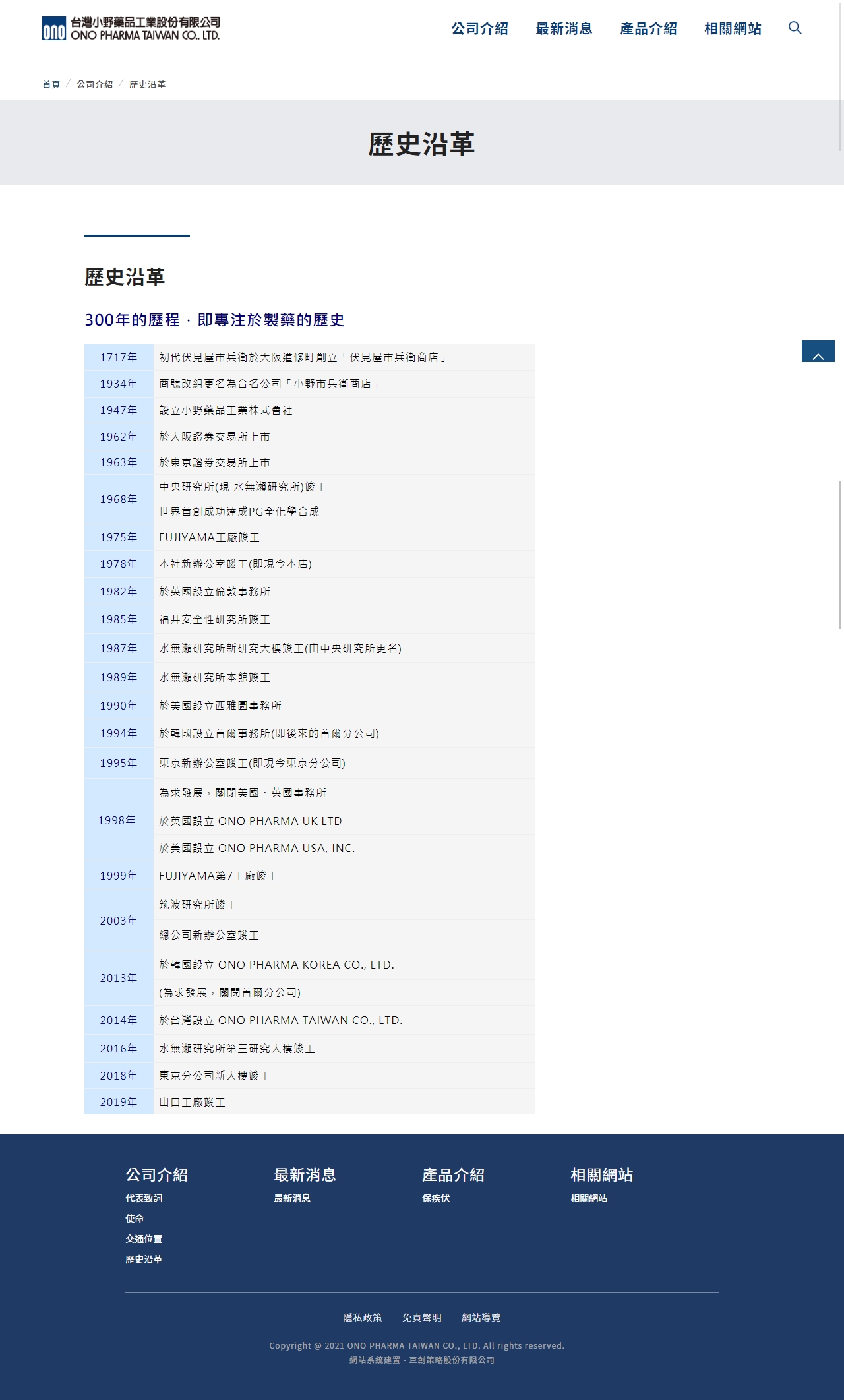The image size is (844, 1400).
Task: Click text 東京分公司新大樓竣工
Action: tap(214, 1076)
